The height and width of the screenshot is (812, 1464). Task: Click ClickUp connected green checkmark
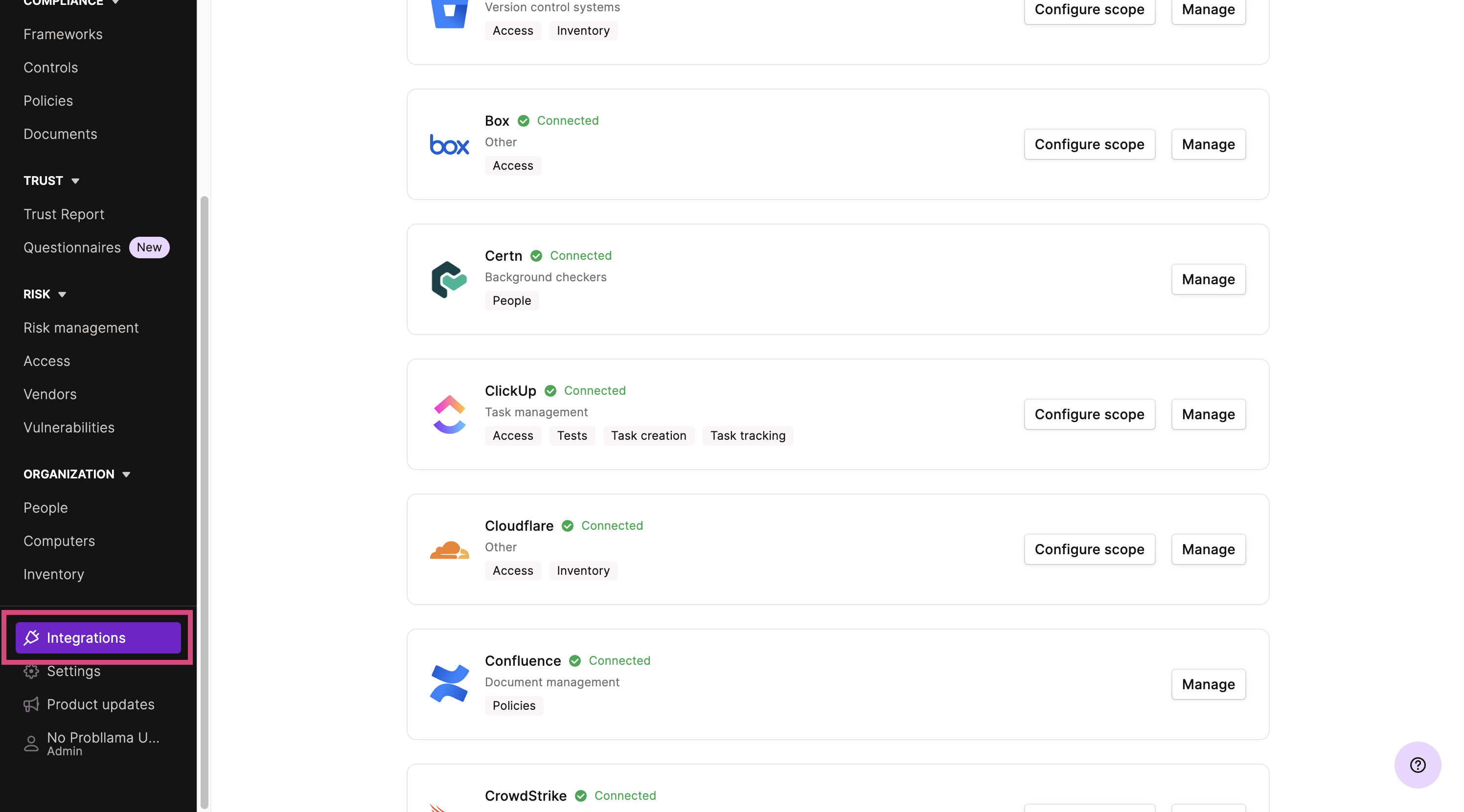click(550, 391)
